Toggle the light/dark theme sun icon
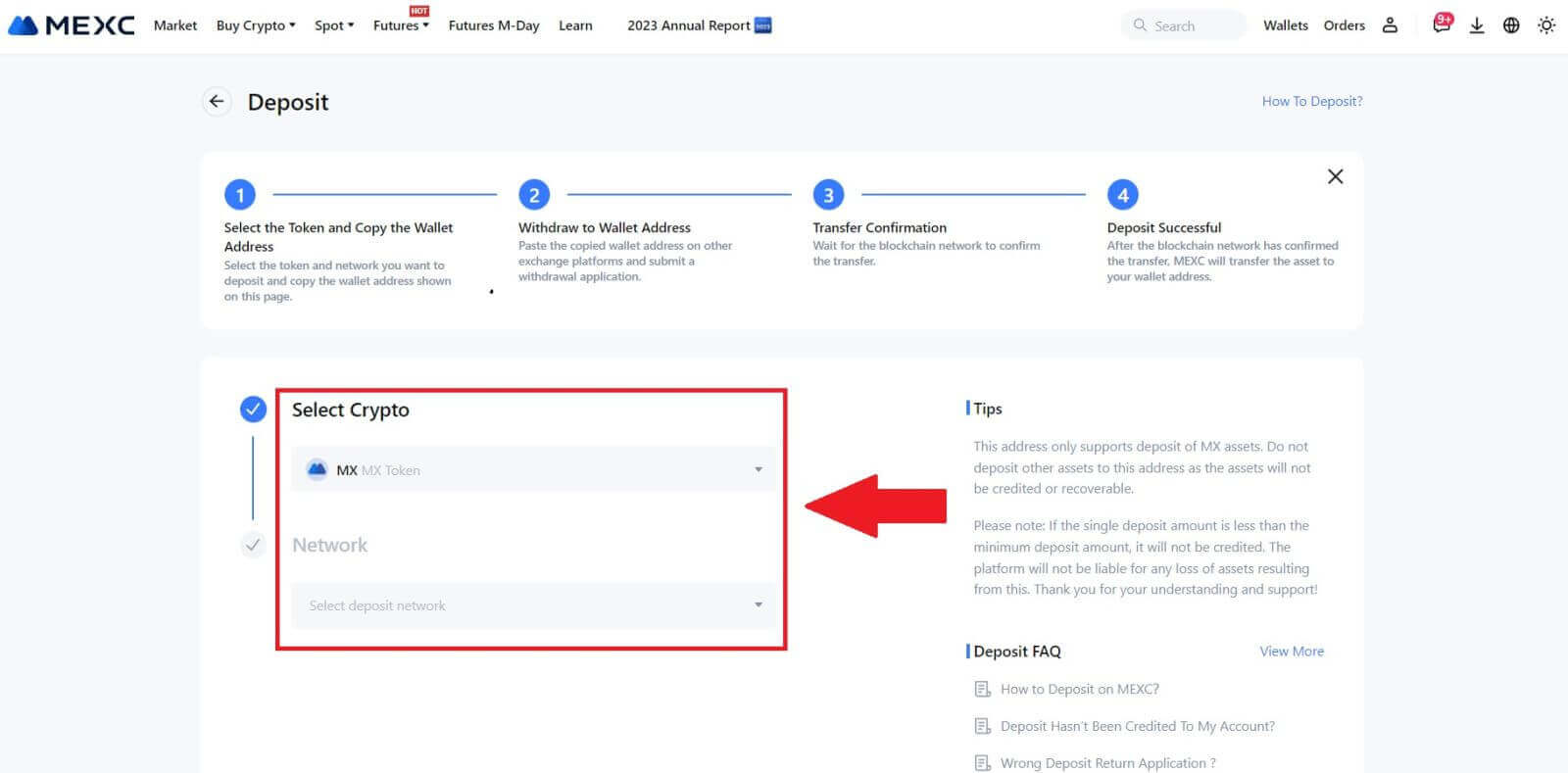 coord(1546,25)
